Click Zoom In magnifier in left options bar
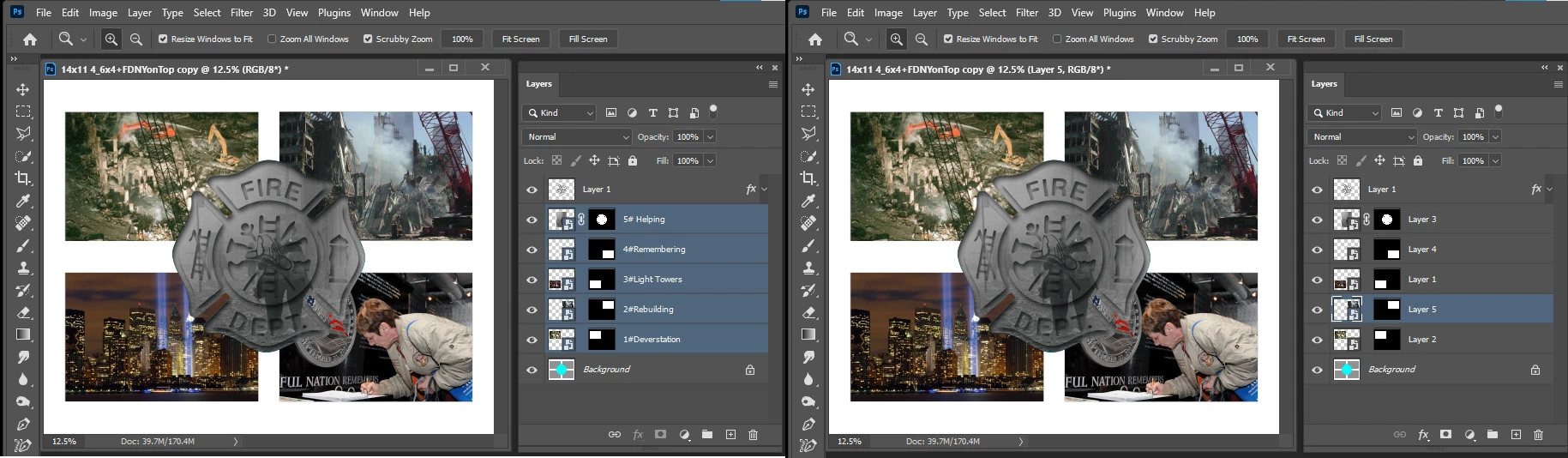The height and width of the screenshot is (458, 1568). [x=111, y=39]
